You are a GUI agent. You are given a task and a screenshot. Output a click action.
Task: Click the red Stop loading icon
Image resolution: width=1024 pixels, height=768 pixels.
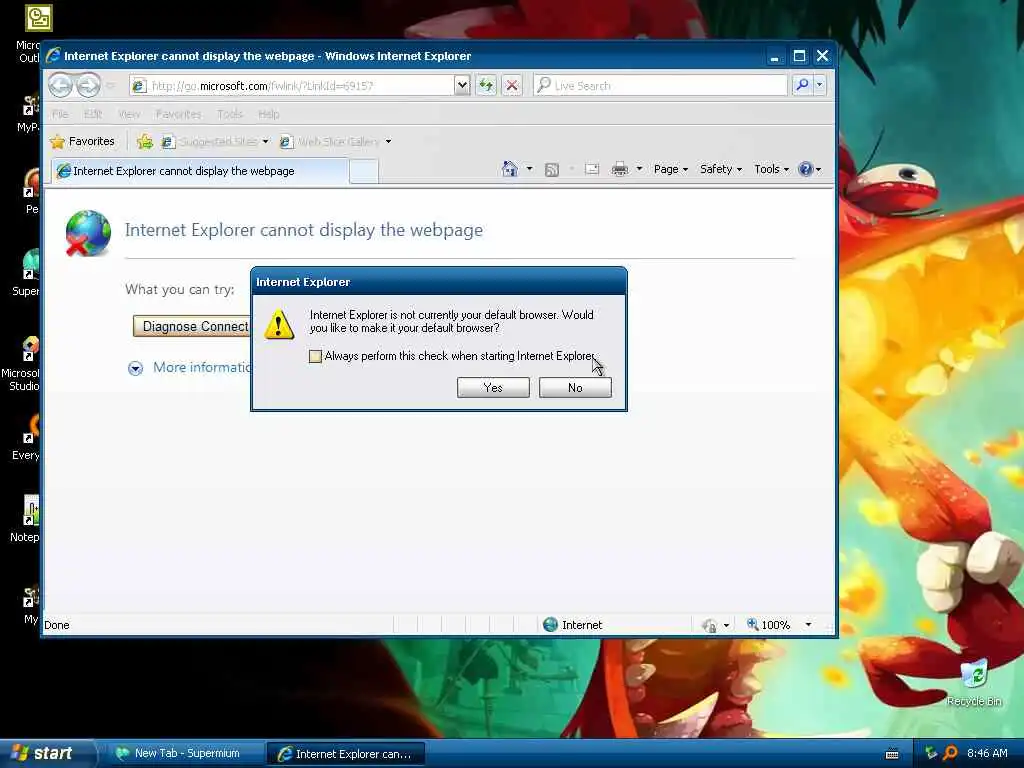click(512, 85)
